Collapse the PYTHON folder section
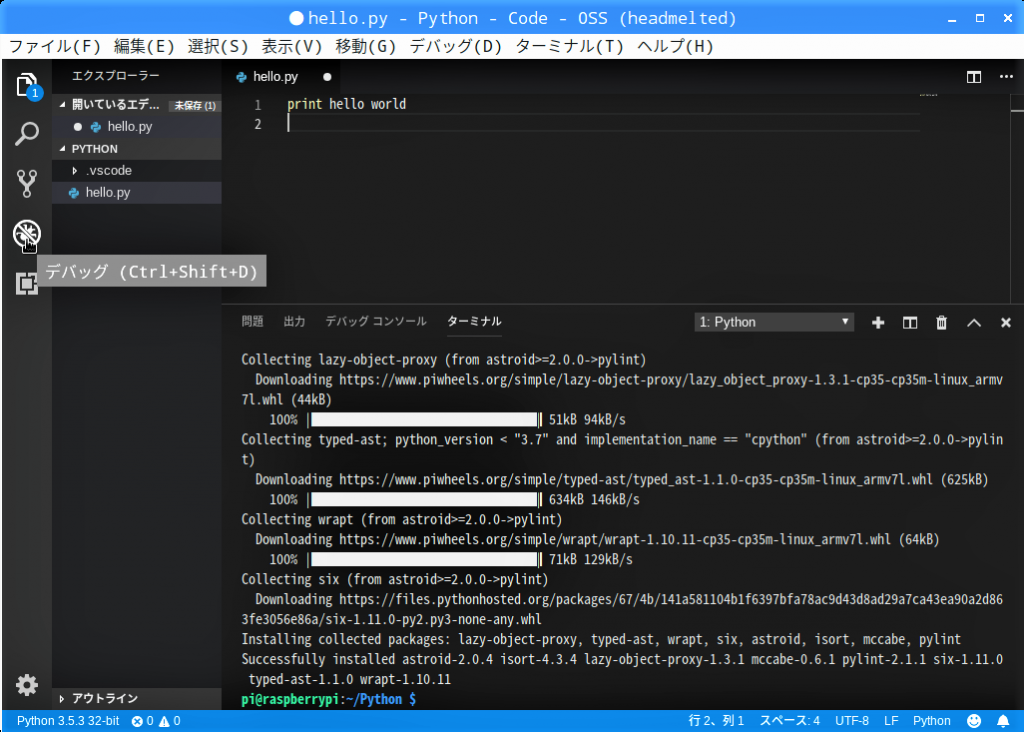 point(63,149)
